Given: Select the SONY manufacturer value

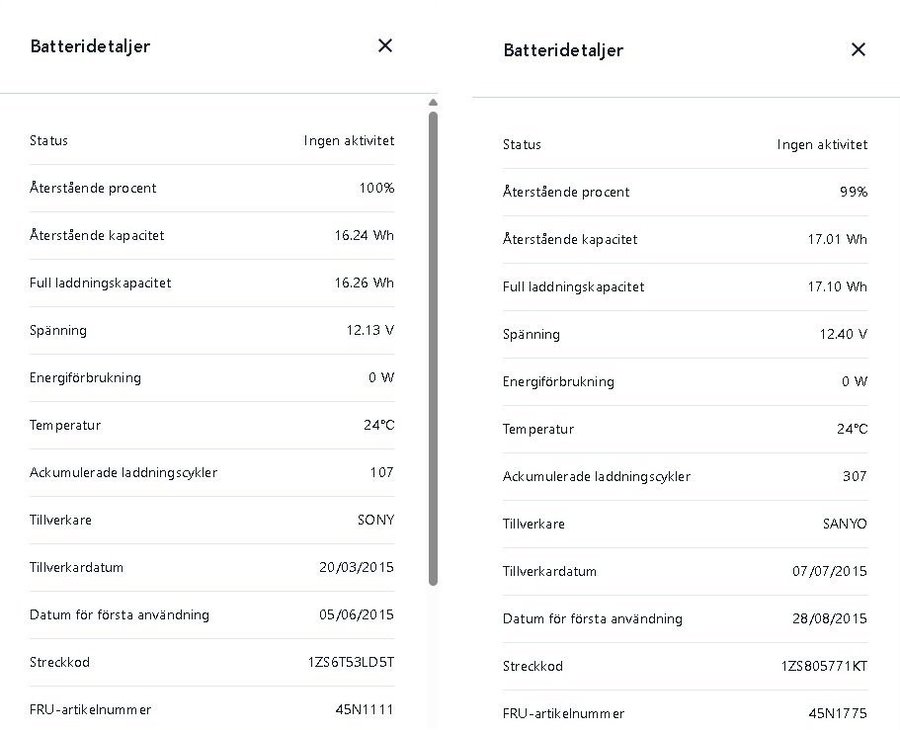Looking at the screenshot, I should point(376,520).
